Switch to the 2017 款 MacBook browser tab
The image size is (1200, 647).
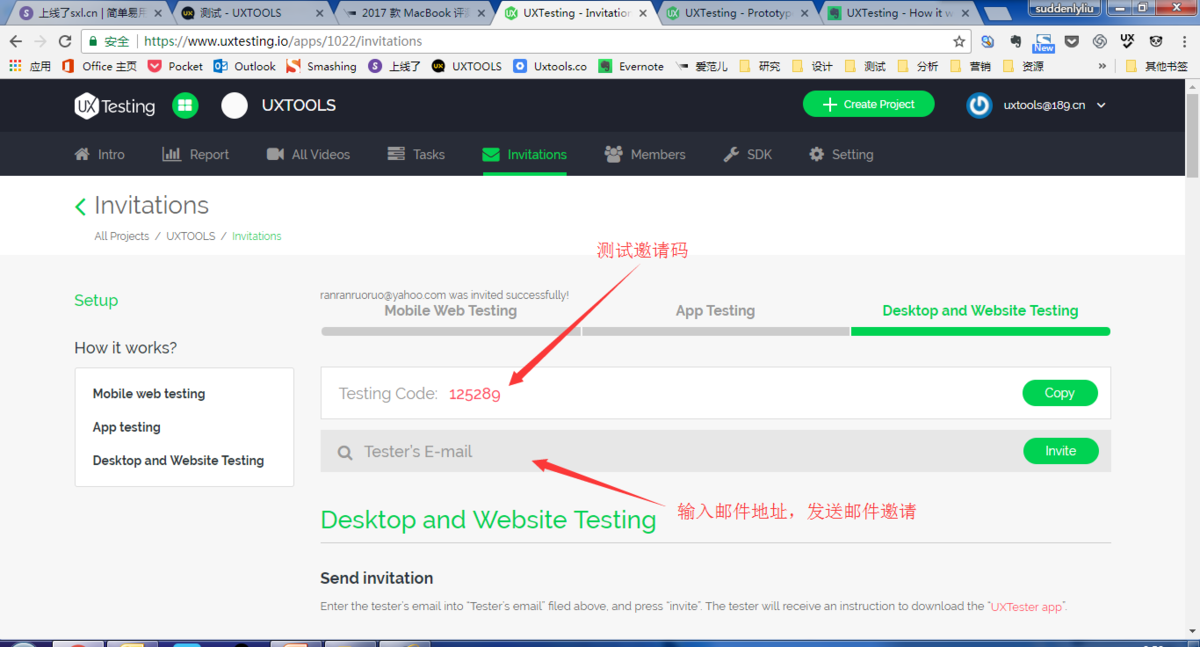tap(412, 13)
